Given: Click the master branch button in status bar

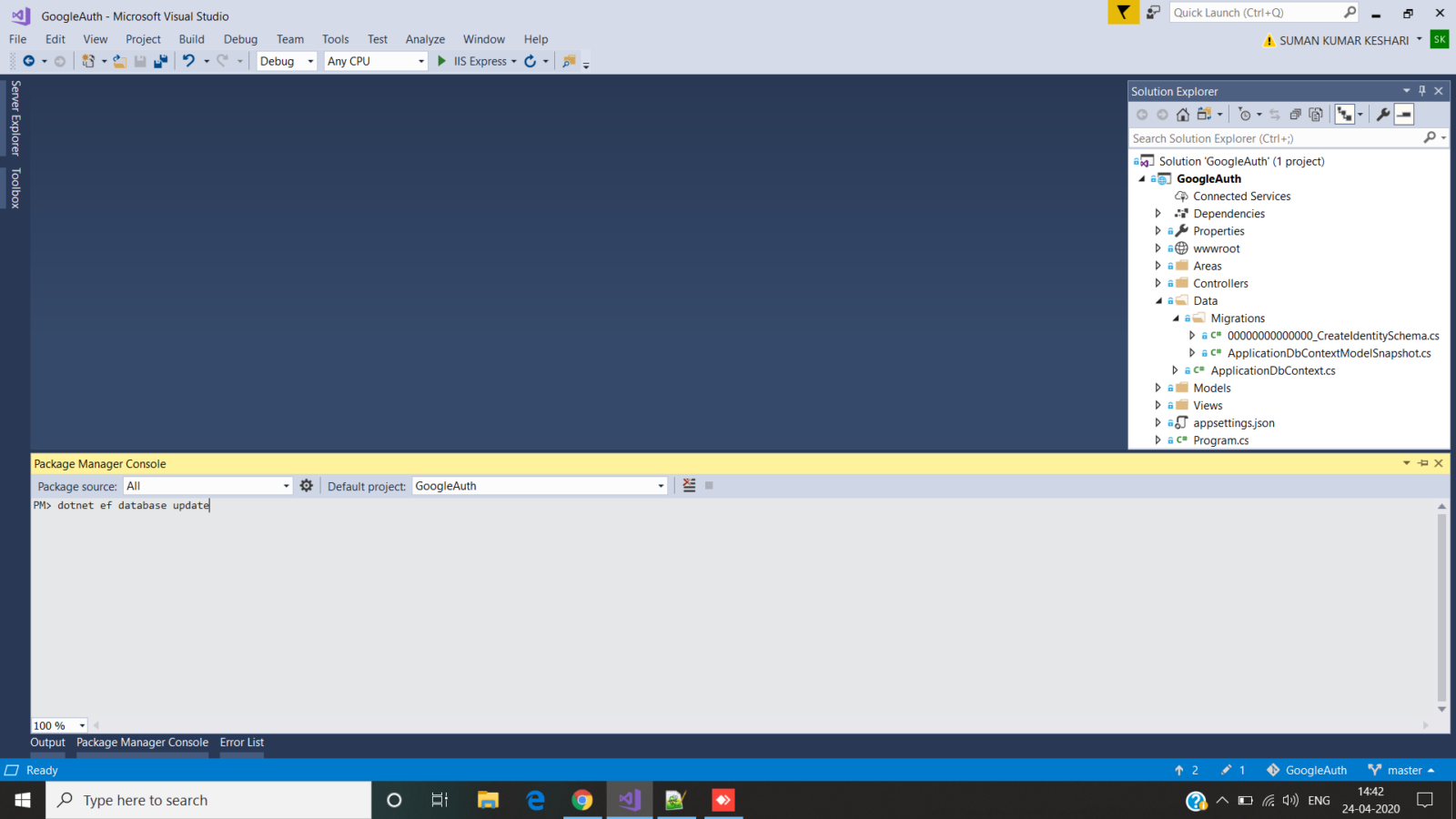Looking at the screenshot, I should [1400, 770].
